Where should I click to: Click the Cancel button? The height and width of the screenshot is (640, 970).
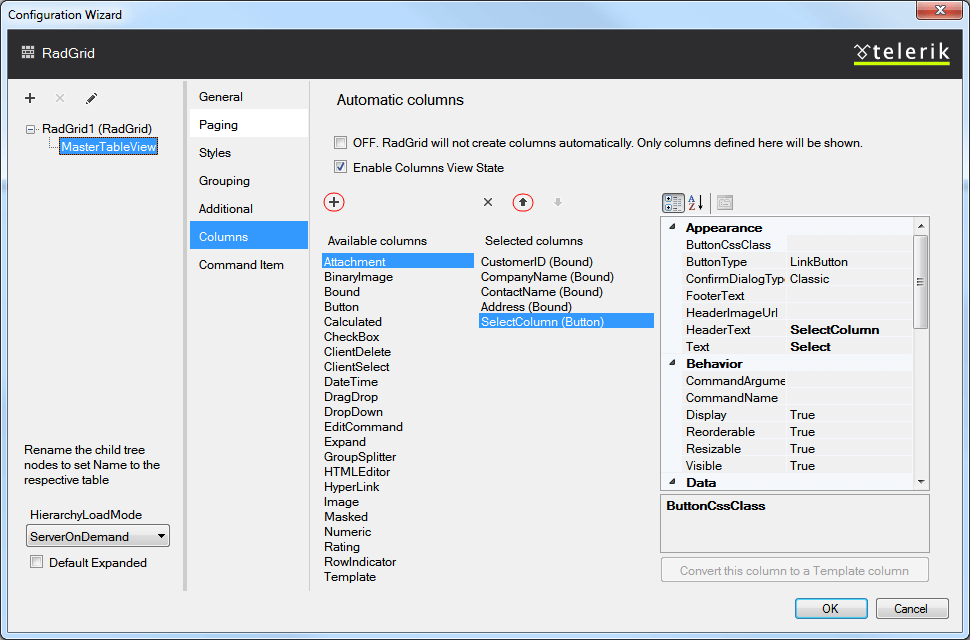point(911,609)
